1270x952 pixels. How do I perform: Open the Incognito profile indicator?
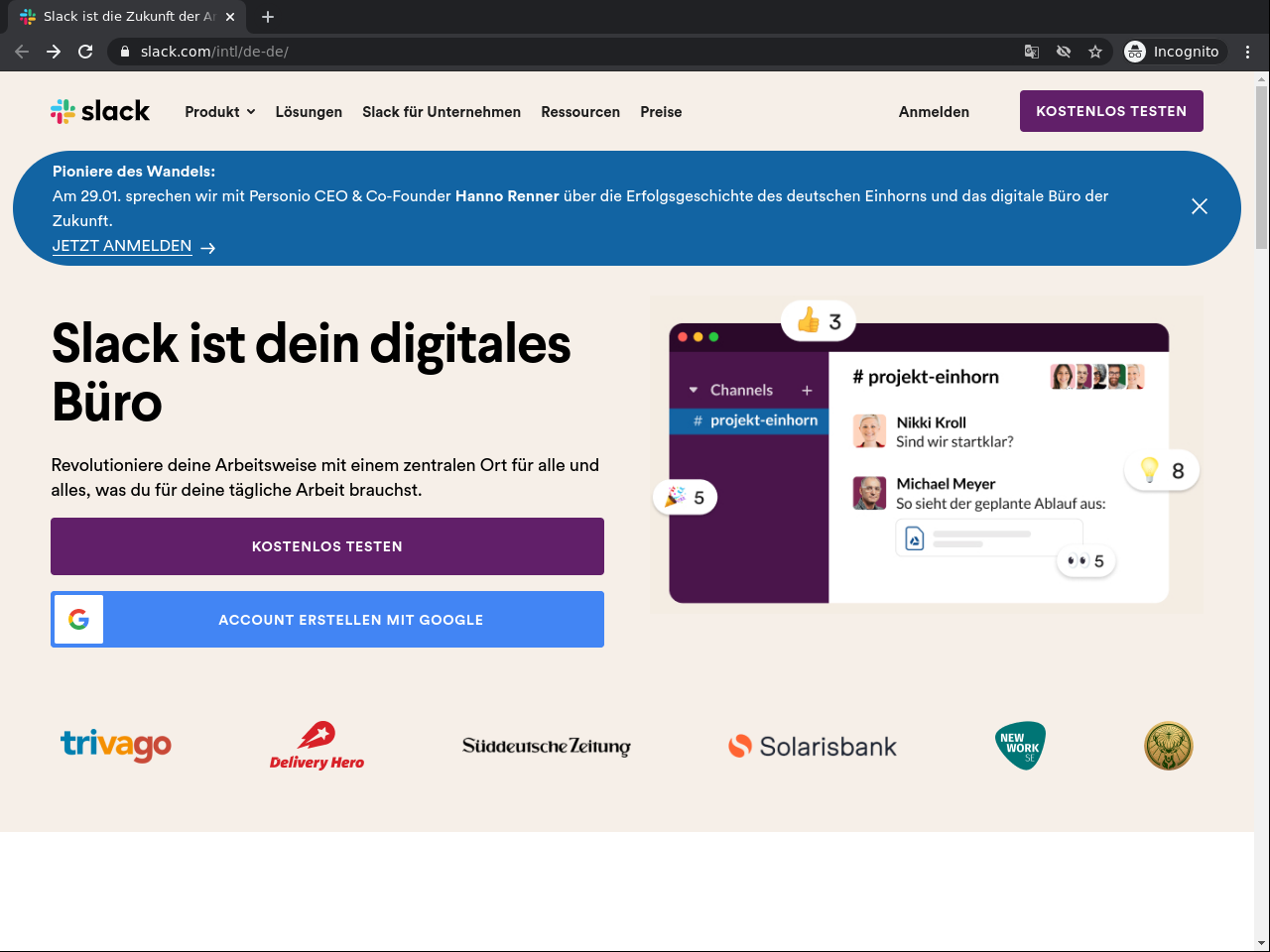[1174, 52]
